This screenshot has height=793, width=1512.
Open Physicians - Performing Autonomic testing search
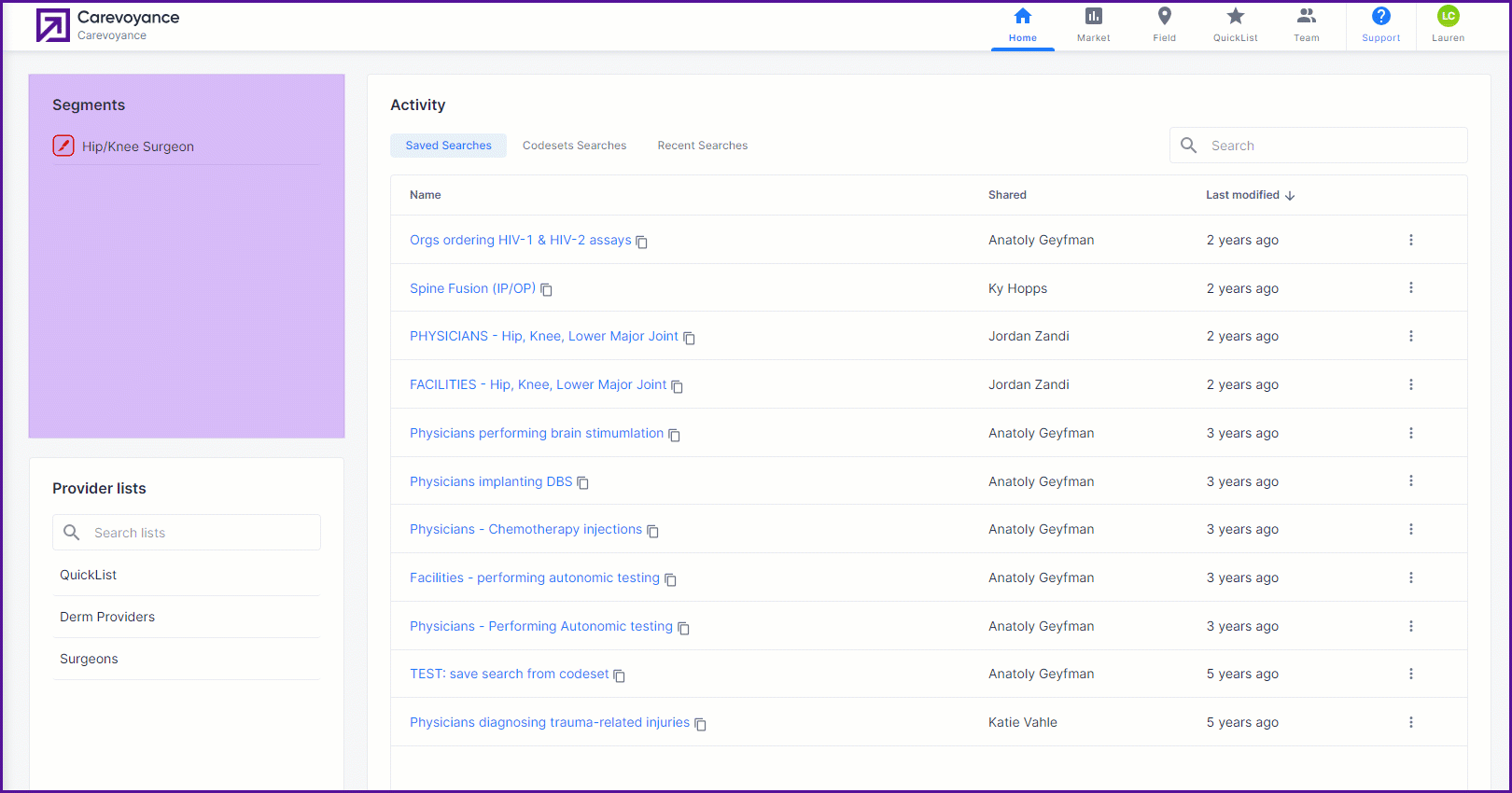[x=541, y=626]
